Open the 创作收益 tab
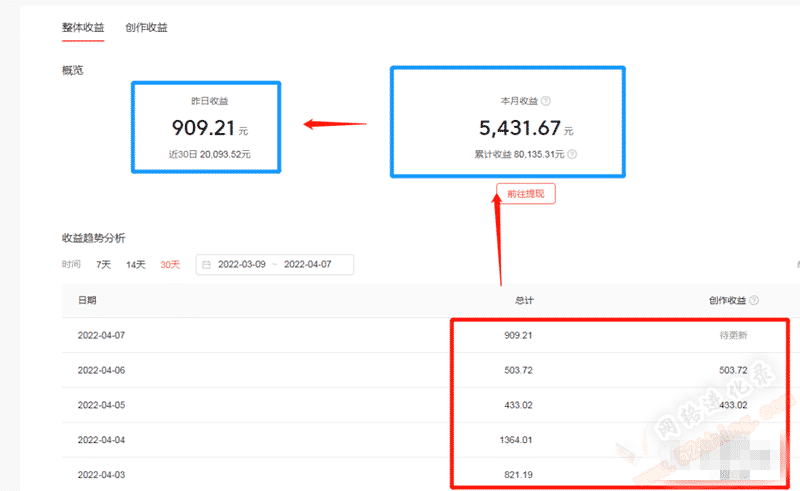The height and width of the screenshot is (491, 800). click(146, 27)
